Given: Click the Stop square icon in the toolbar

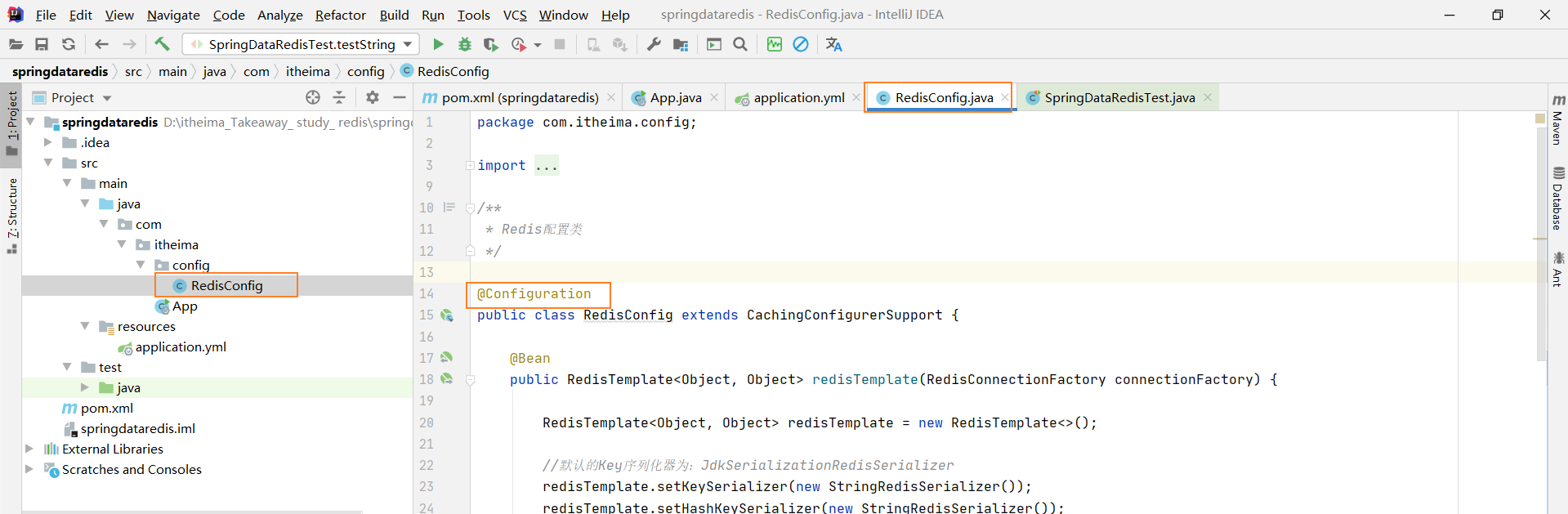Looking at the screenshot, I should [560, 44].
